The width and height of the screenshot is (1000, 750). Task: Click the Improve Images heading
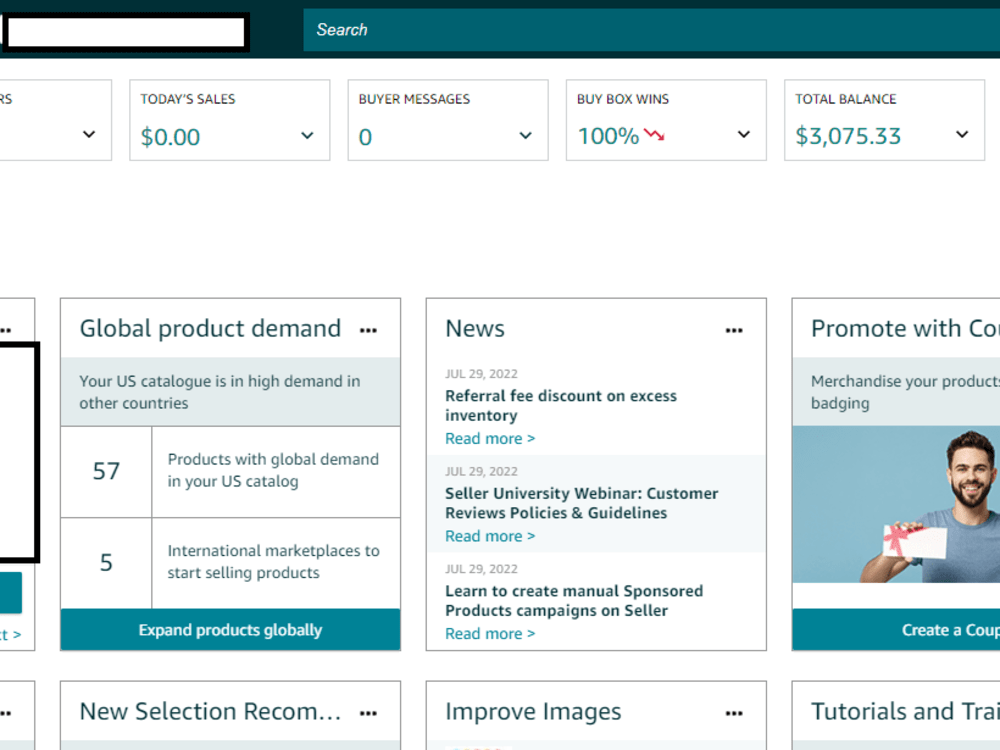click(533, 711)
